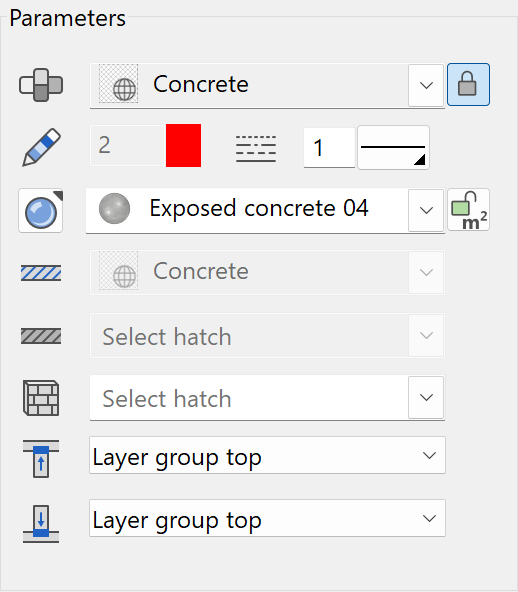Toggle the padlock next to Concrete
Viewport: 518px width, 592px height.
[x=468, y=85]
